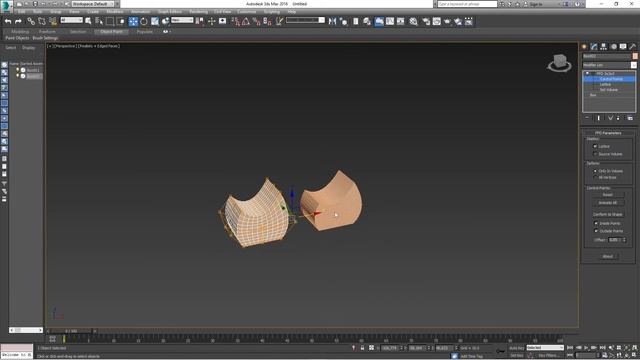Open the Utilities command panel tab
The image size is (640, 360).
click(x=633, y=47)
